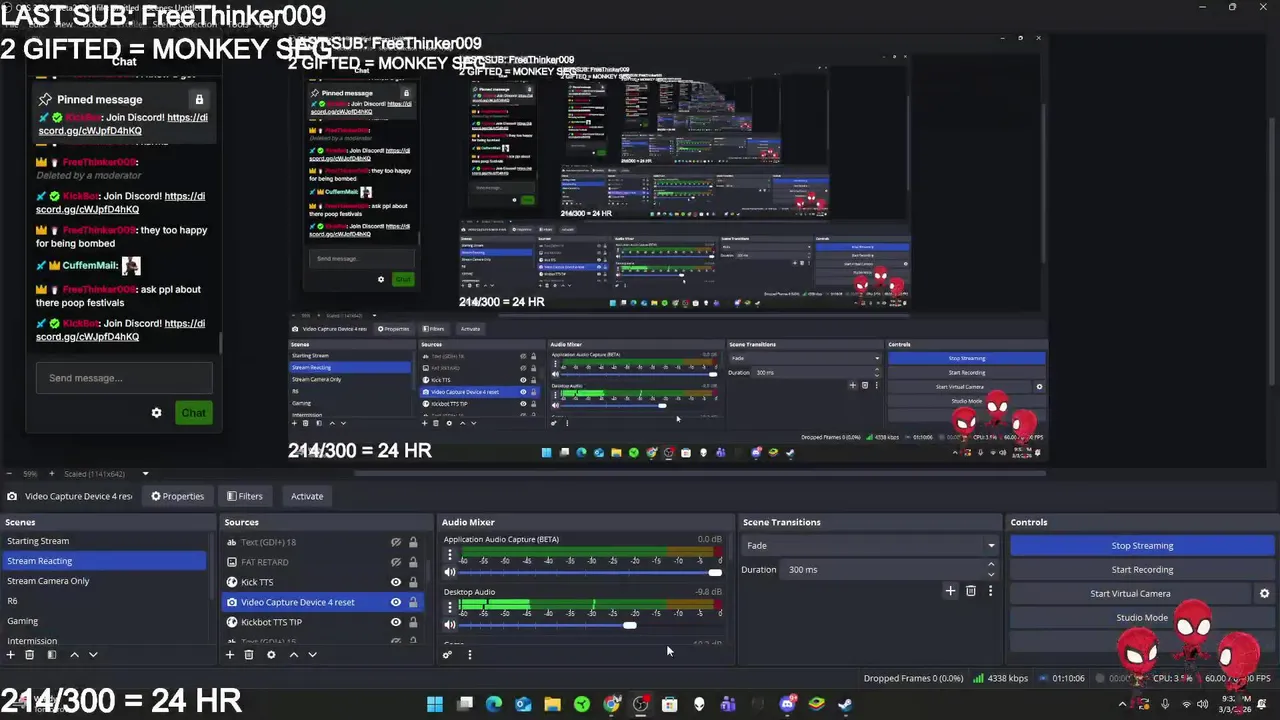Adjust Desktop Audio volume slider handle
This screenshot has width=1280, height=720.
[629, 625]
